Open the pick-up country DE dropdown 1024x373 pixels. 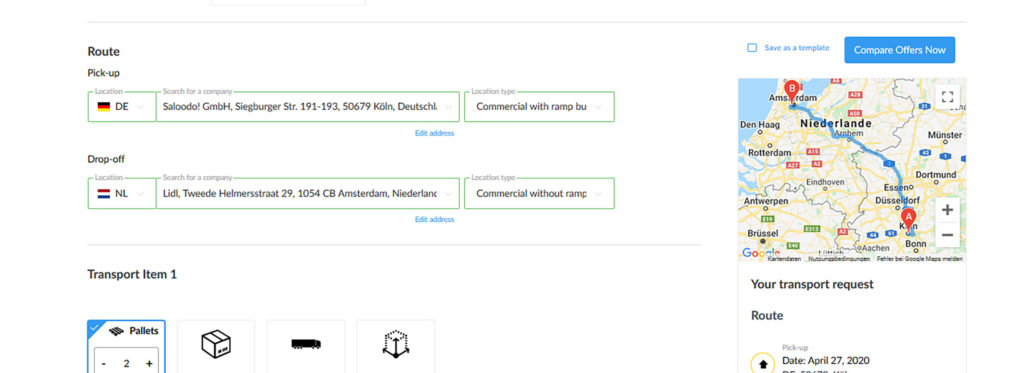point(122,106)
